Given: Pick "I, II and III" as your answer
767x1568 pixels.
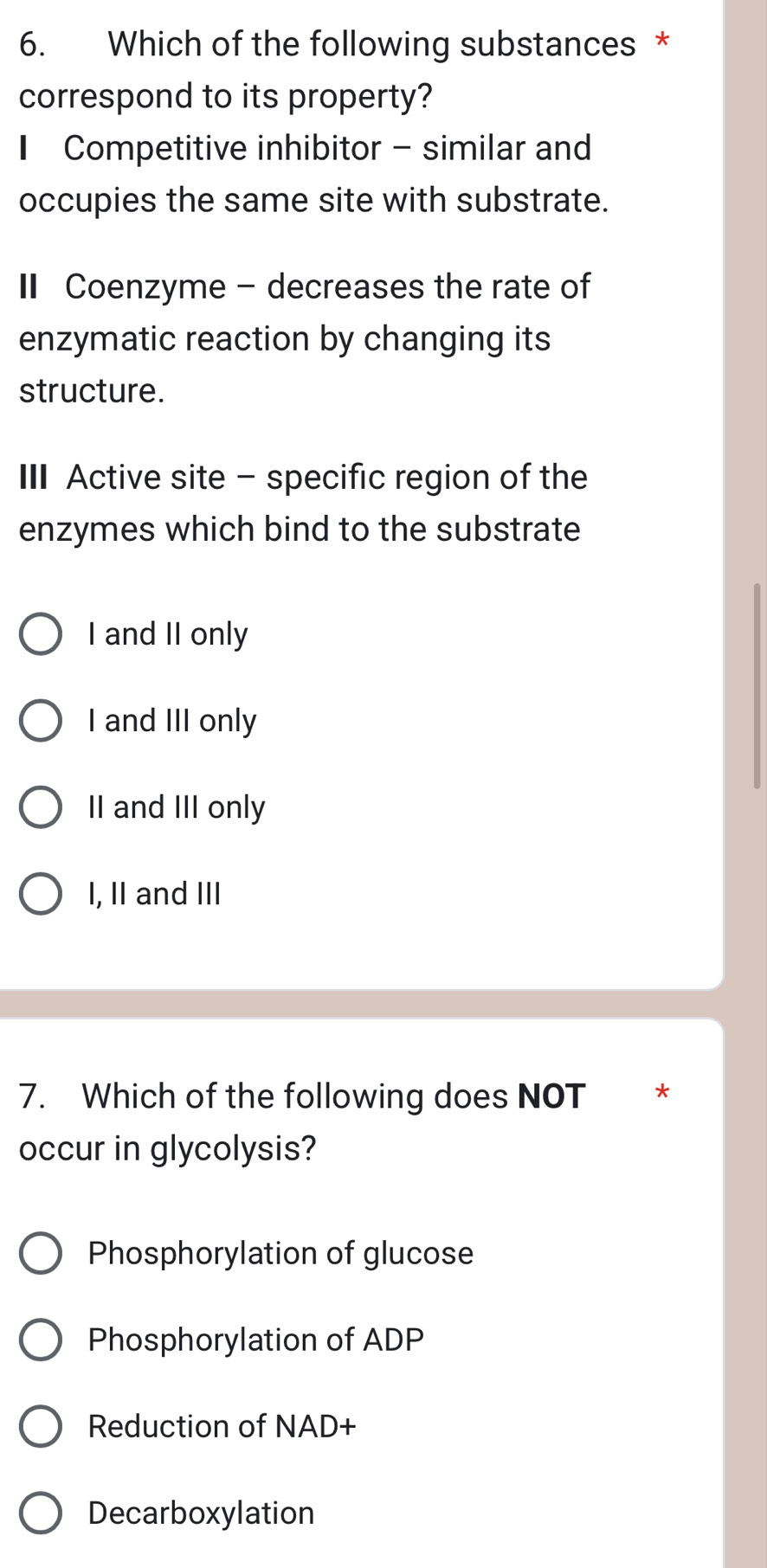Looking at the screenshot, I should (156, 894).
